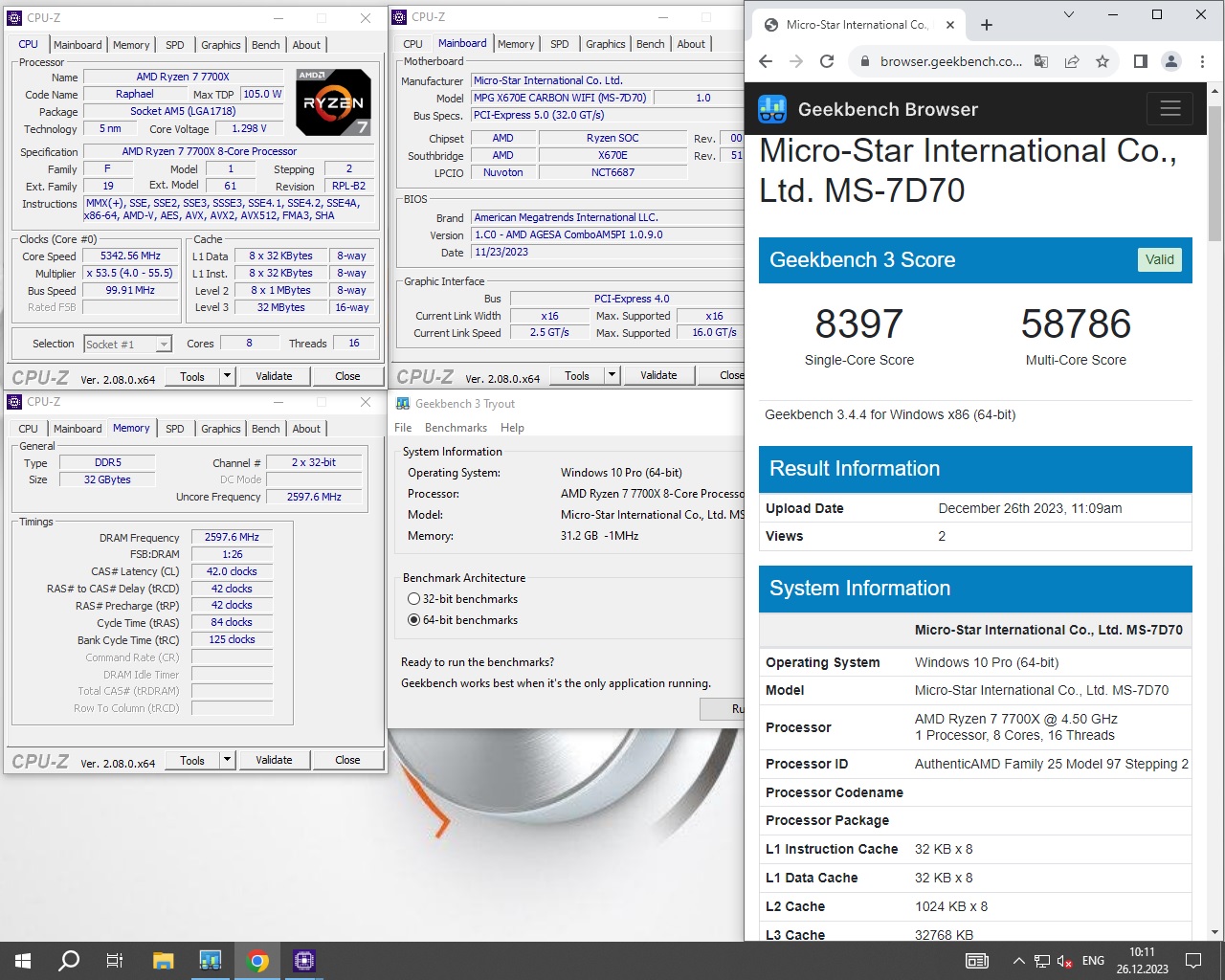
Task: Open Chrome tab search chevron
Action: click(1069, 14)
